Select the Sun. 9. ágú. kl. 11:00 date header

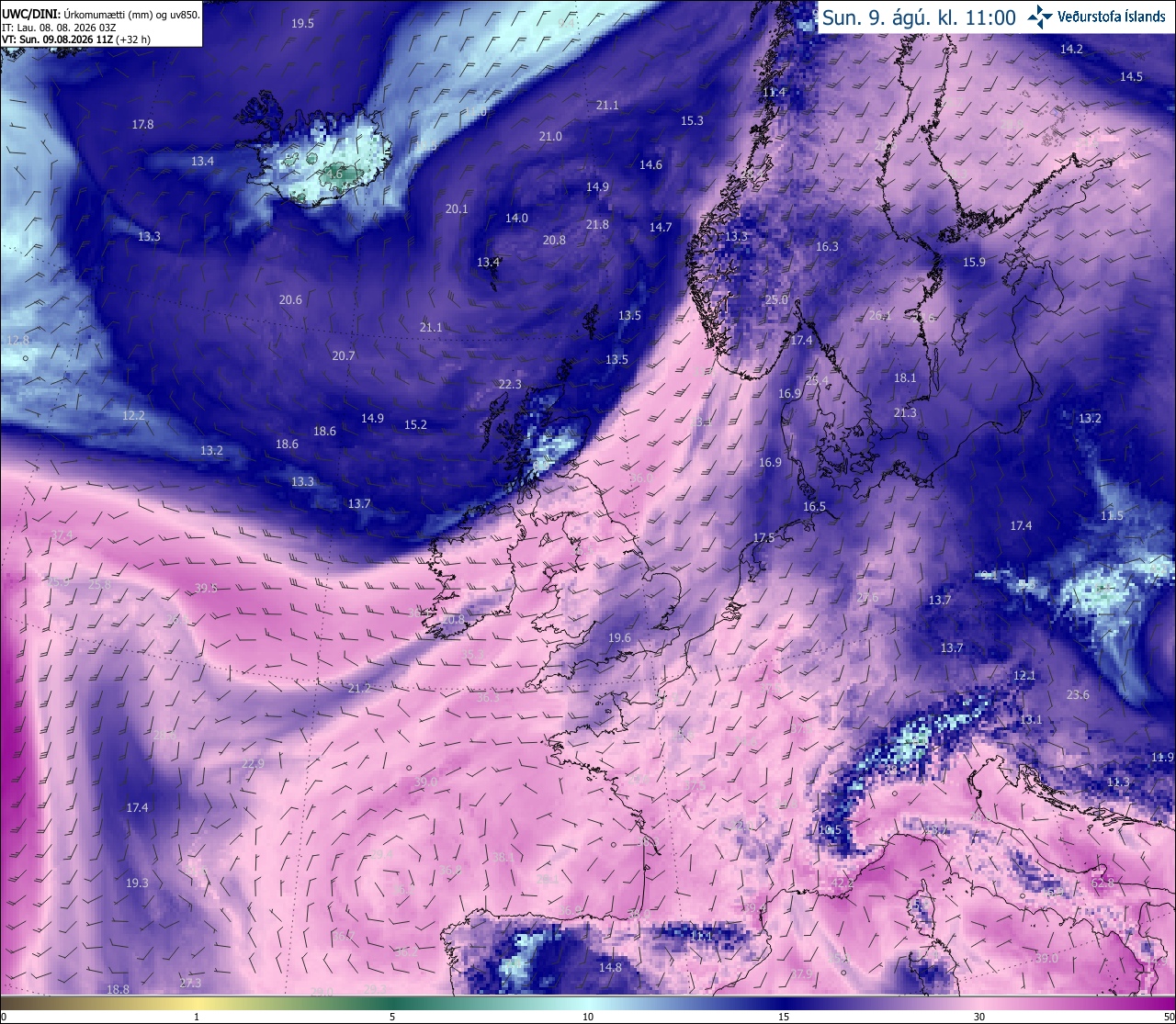(919, 17)
